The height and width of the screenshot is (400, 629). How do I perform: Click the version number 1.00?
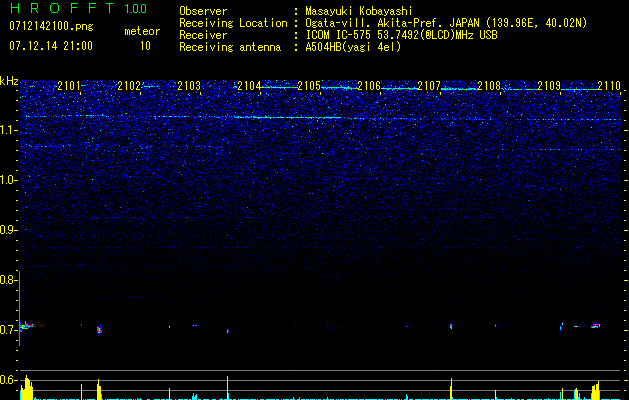(135, 9)
